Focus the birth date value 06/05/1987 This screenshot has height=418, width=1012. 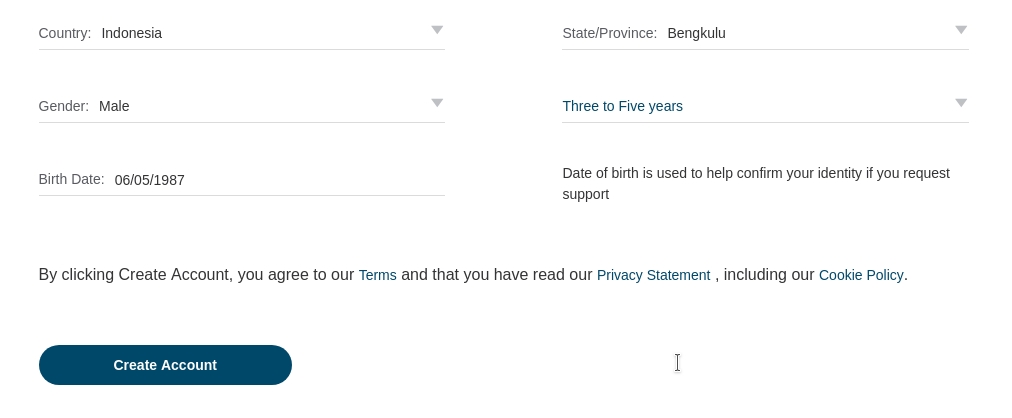coord(149,180)
